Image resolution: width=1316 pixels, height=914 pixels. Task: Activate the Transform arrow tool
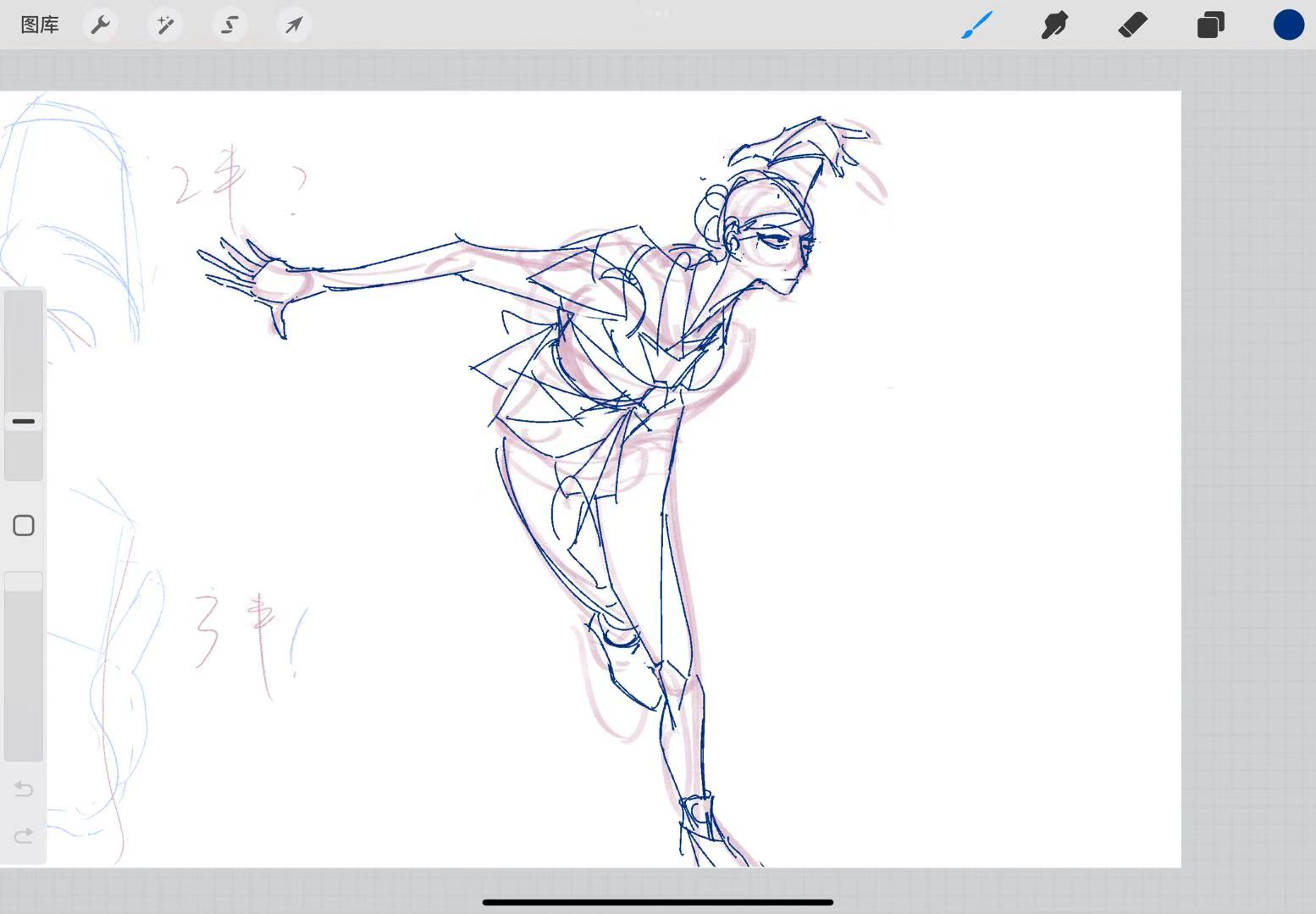pos(294,25)
